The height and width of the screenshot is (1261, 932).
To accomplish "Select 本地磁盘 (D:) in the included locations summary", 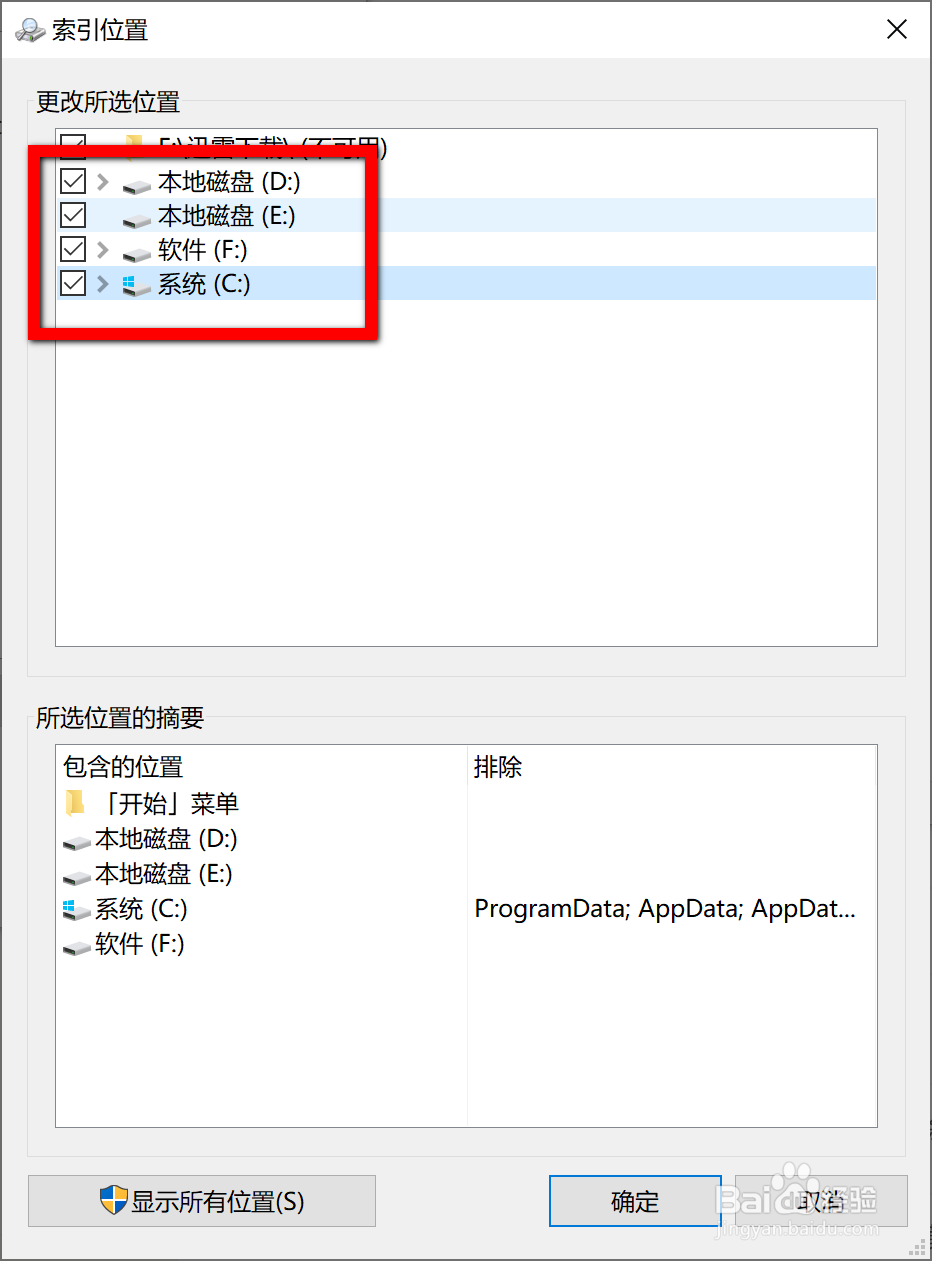I will tap(166, 839).
